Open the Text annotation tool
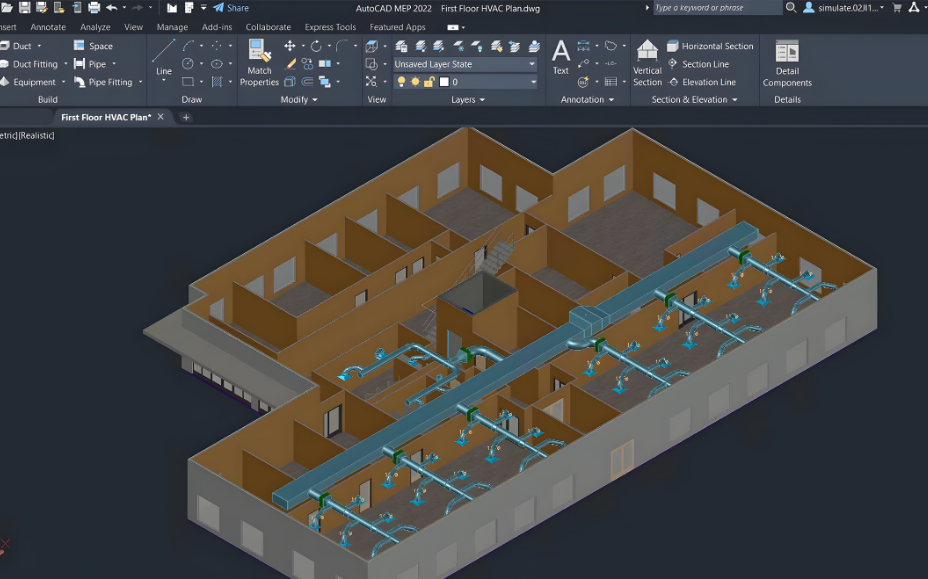928x579 pixels. point(561,57)
